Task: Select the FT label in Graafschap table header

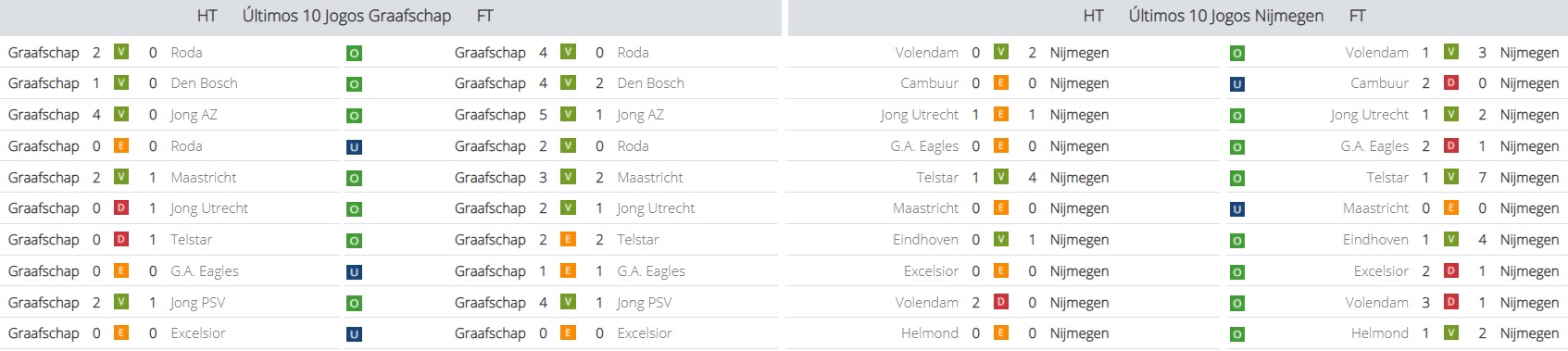Action: (x=484, y=16)
